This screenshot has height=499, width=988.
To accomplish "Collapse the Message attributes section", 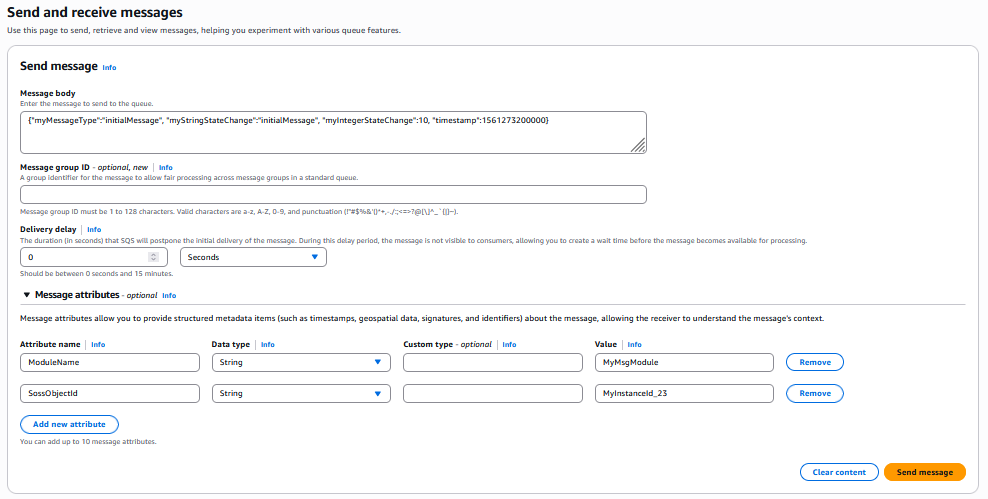I will [26, 295].
